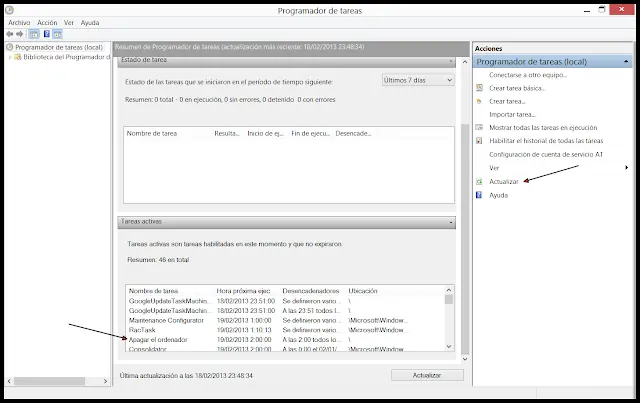
Task: Click Ayuda in the Acciones pane
Action: click(x=498, y=195)
